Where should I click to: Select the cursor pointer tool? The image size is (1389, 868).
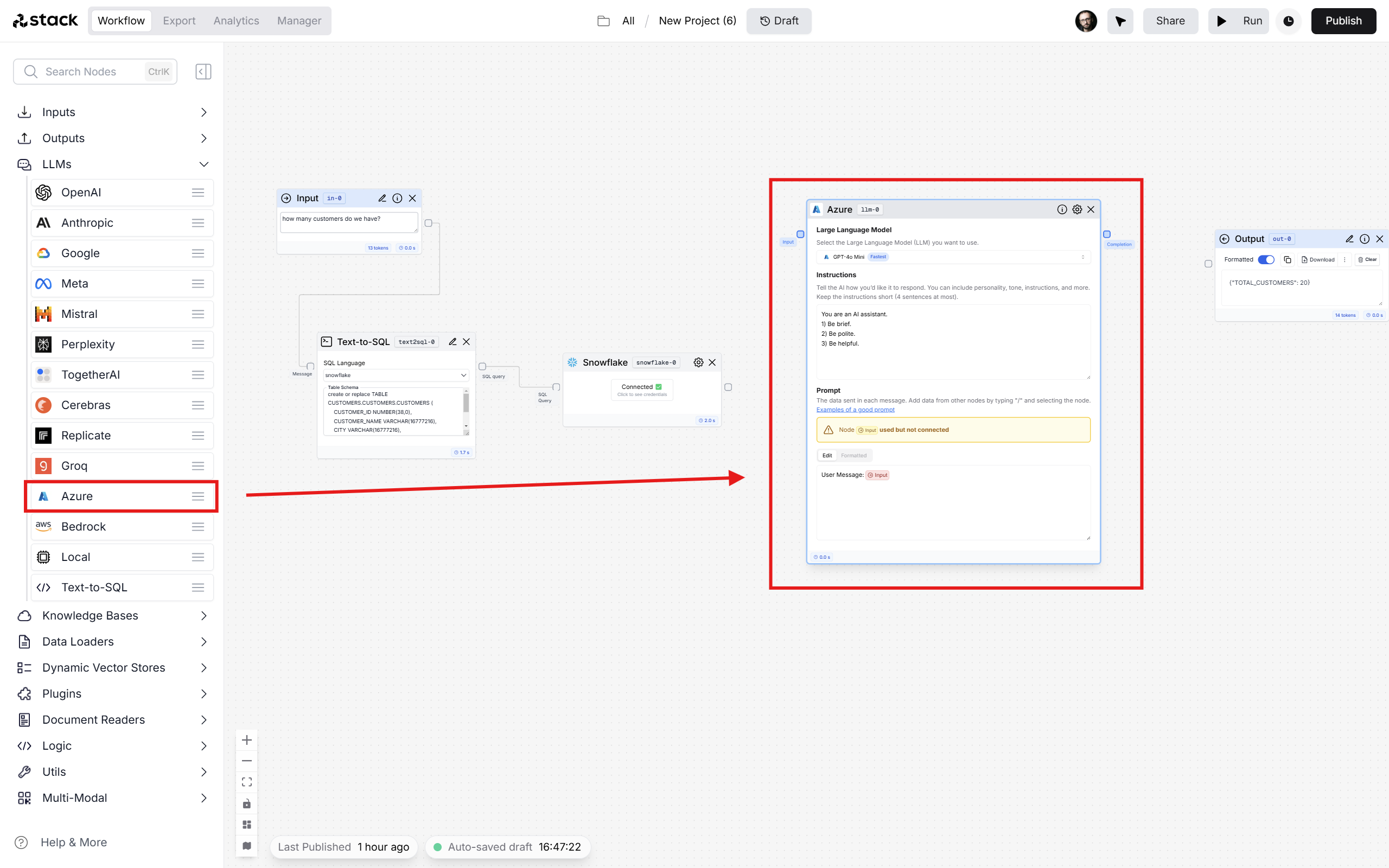coord(1120,21)
